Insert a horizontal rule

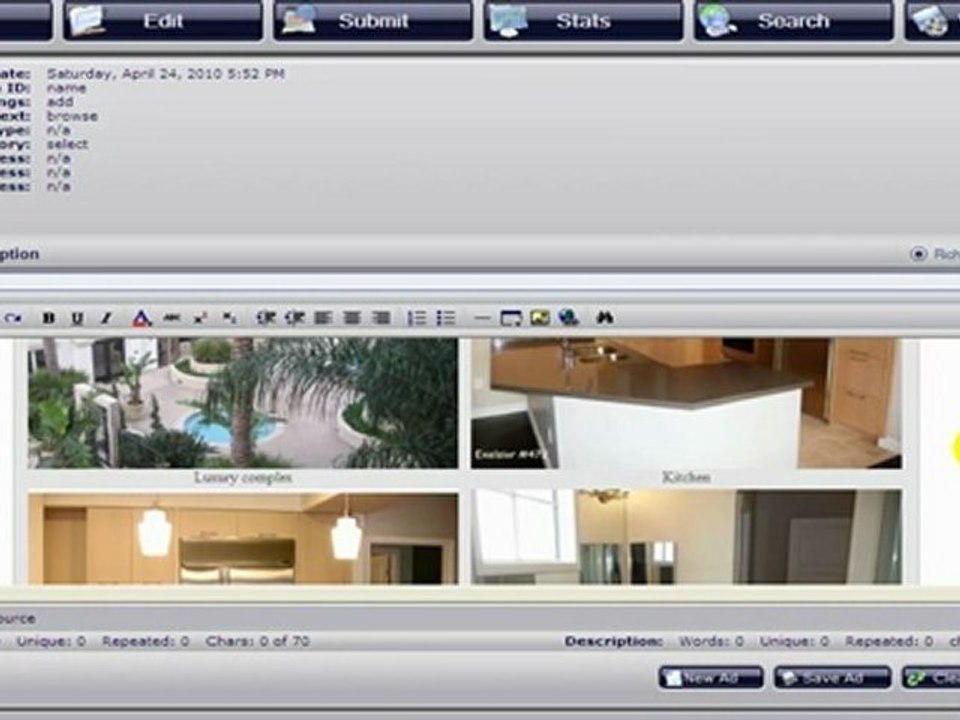(x=482, y=318)
